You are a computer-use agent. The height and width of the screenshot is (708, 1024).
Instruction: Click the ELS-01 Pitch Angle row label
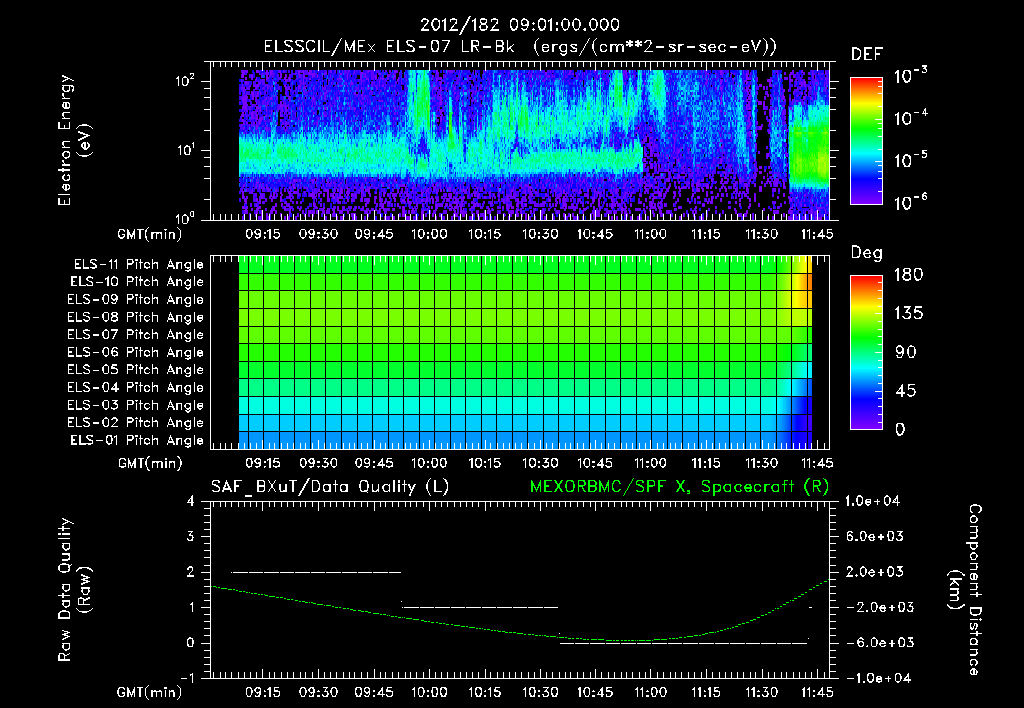[x=137, y=440]
